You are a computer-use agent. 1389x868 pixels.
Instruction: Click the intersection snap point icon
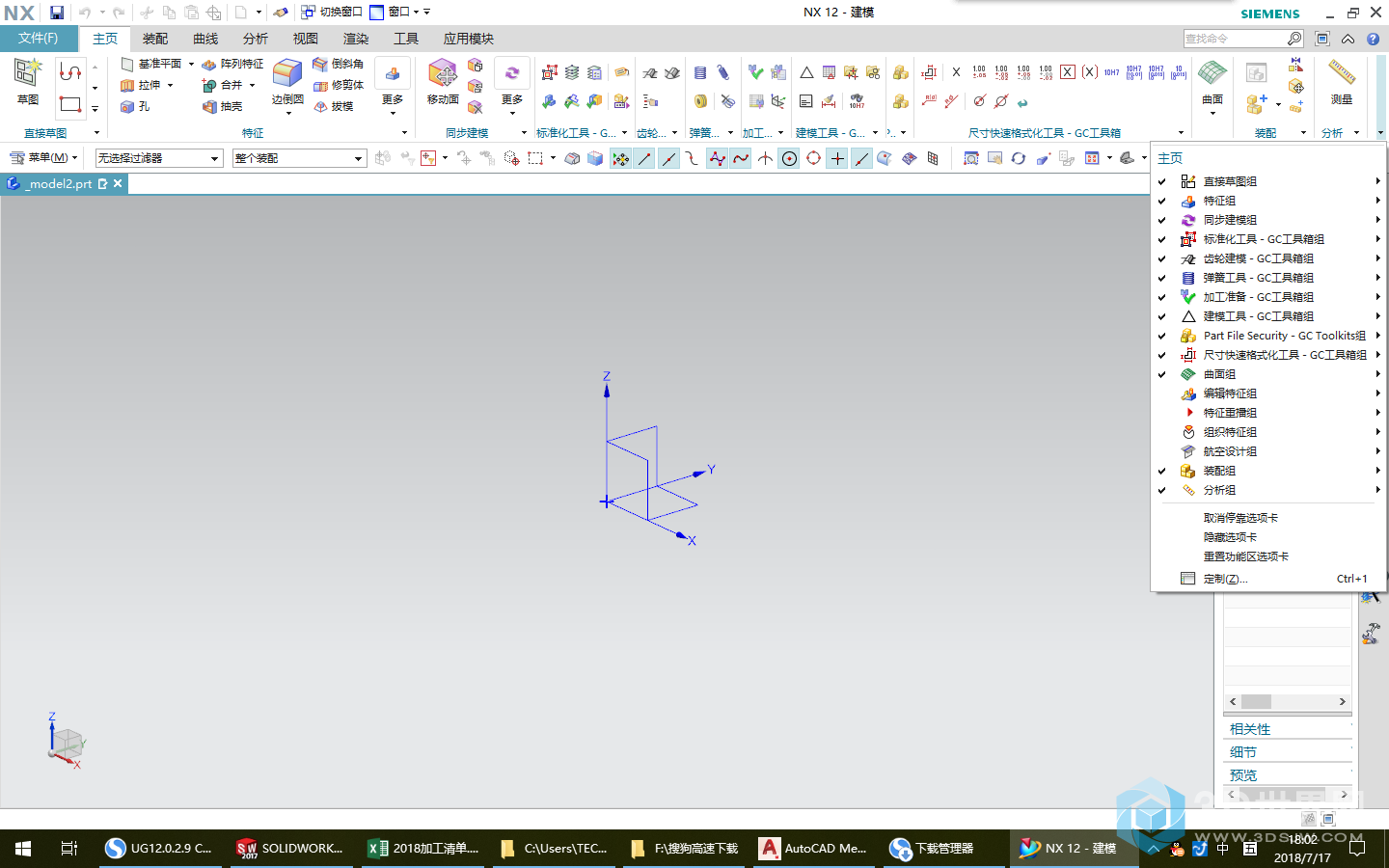pos(765,158)
